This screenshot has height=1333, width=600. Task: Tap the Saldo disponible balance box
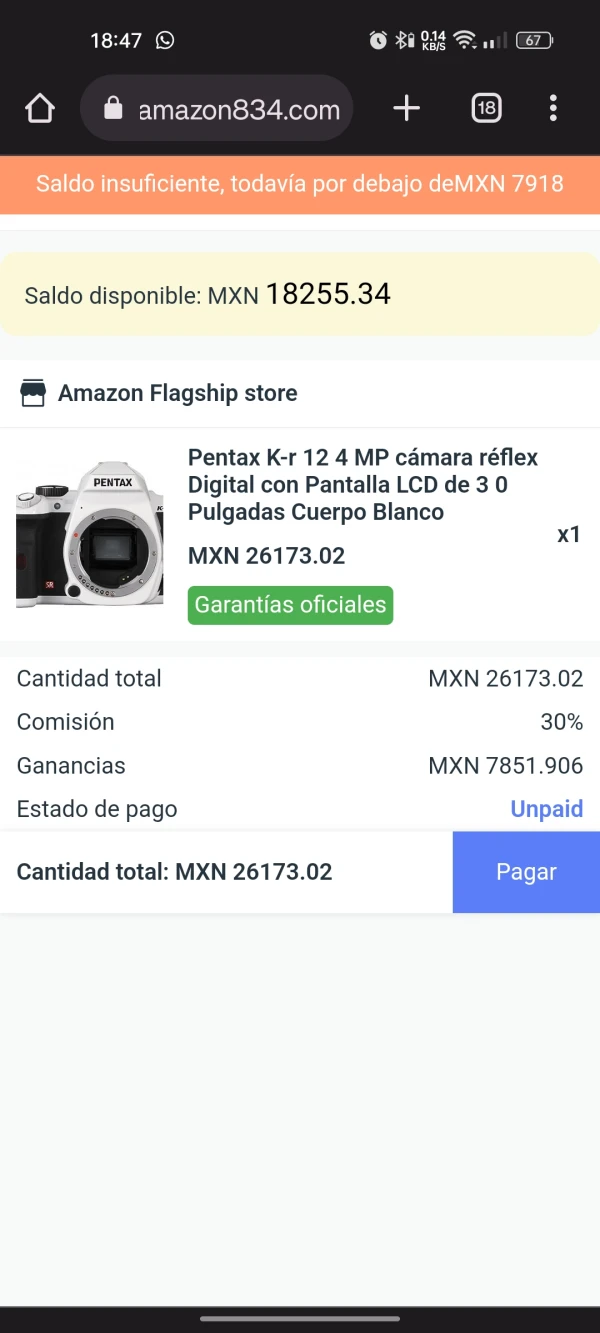tap(300, 294)
